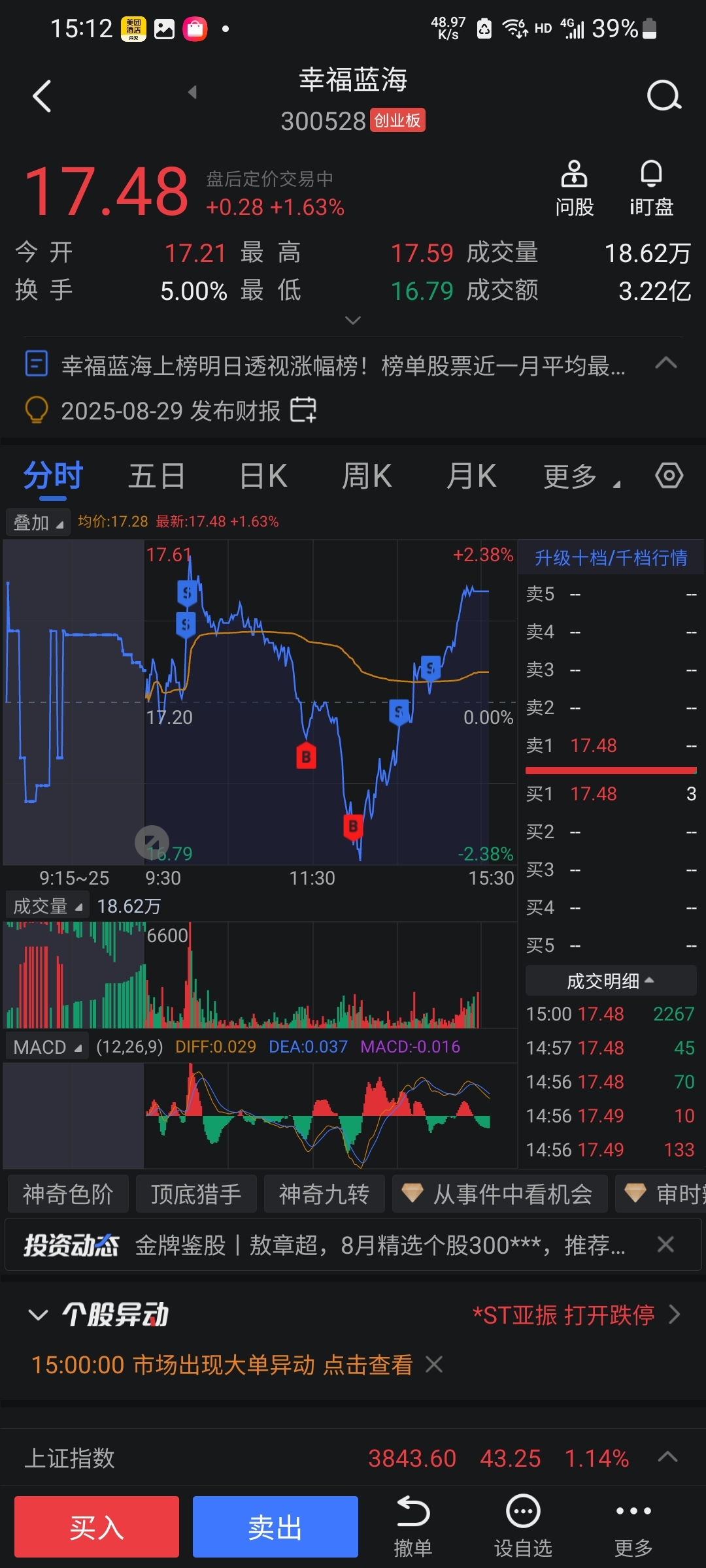Collapse the news headline chevron
This screenshot has width=706, height=1568.
pyautogui.click(x=666, y=363)
